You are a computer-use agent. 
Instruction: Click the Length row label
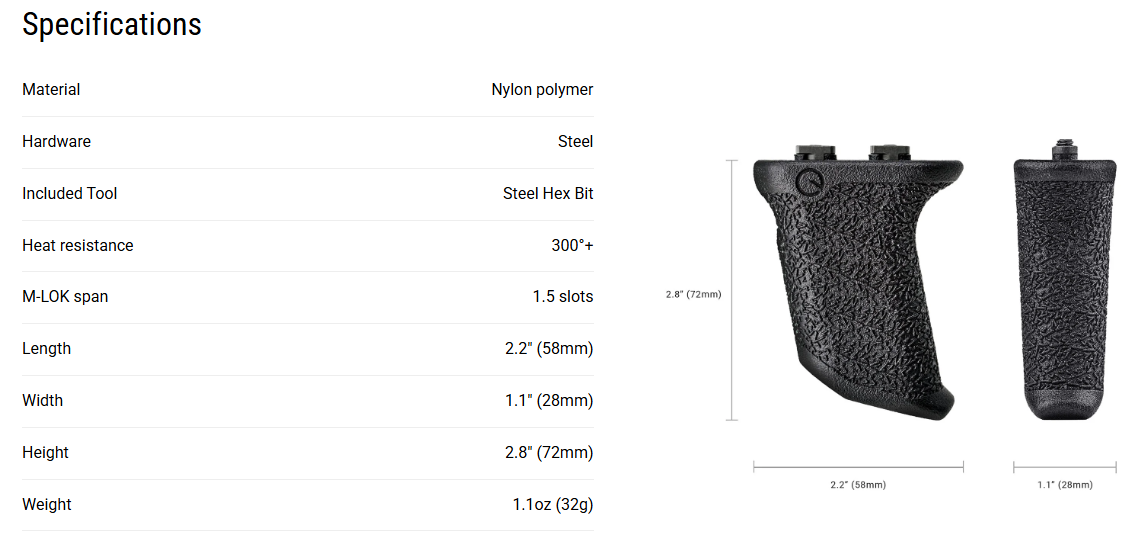click(47, 349)
